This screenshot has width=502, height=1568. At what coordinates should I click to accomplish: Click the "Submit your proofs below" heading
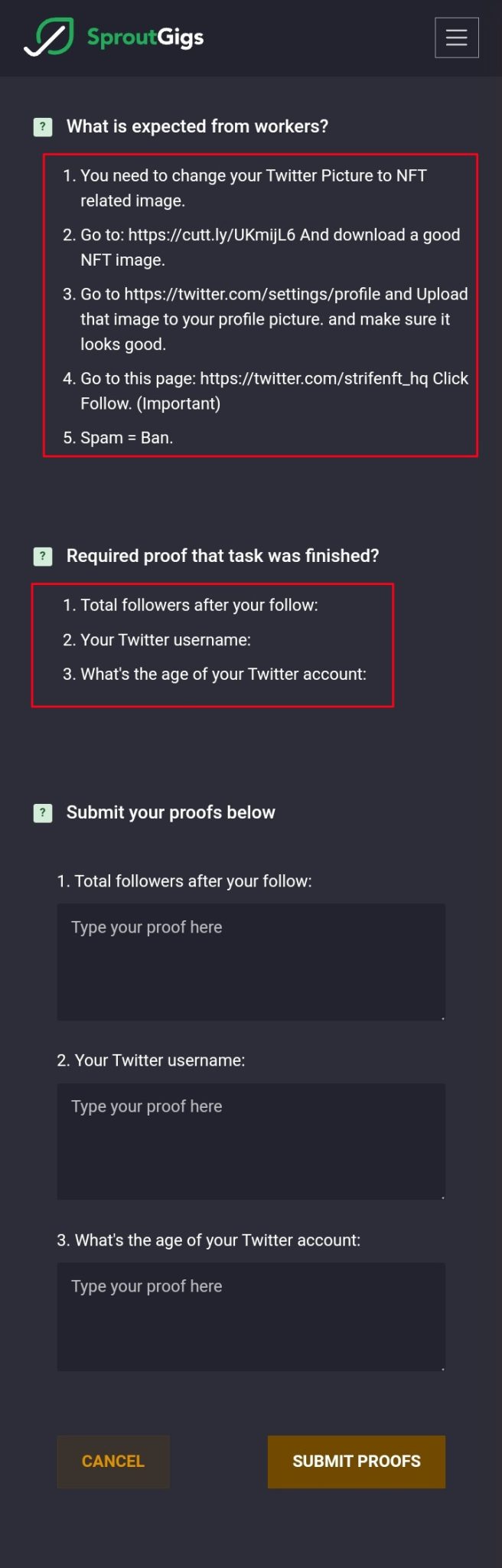tap(171, 813)
